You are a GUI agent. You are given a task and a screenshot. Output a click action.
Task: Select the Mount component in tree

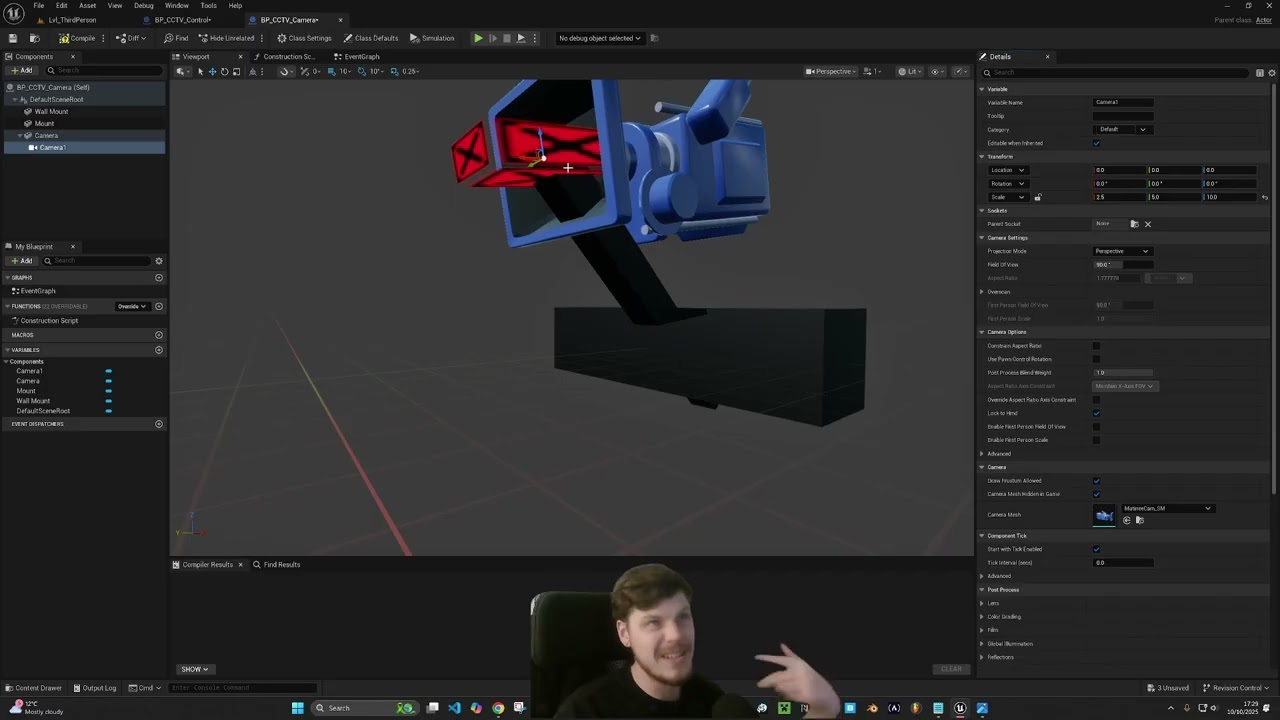tap(44, 123)
